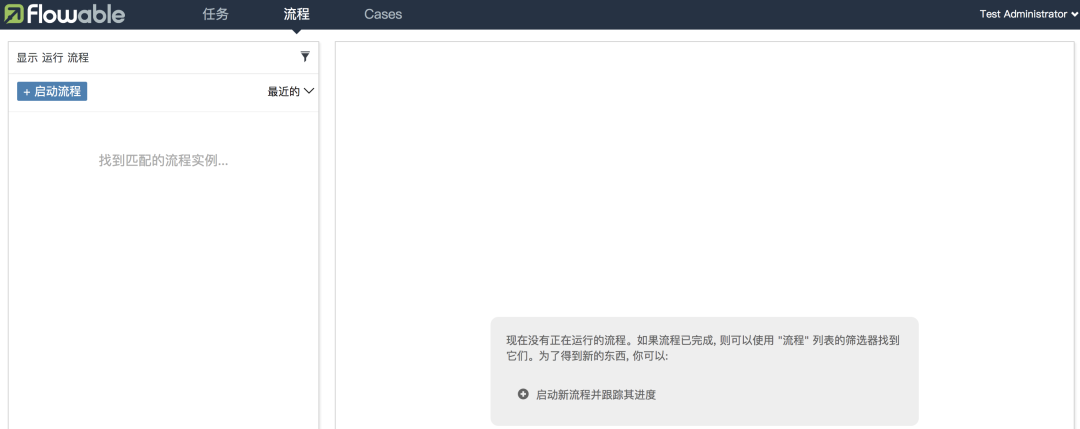This screenshot has height=429, width=1080.
Task: Click the 找到匹配的流程实例... placeholder text
Action: (x=163, y=161)
